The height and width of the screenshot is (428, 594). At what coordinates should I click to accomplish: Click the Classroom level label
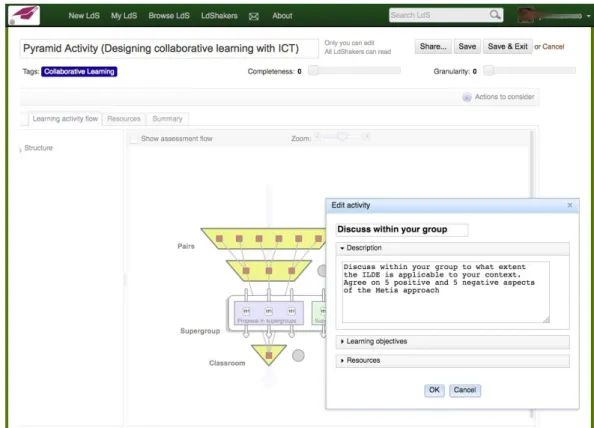(227, 363)
